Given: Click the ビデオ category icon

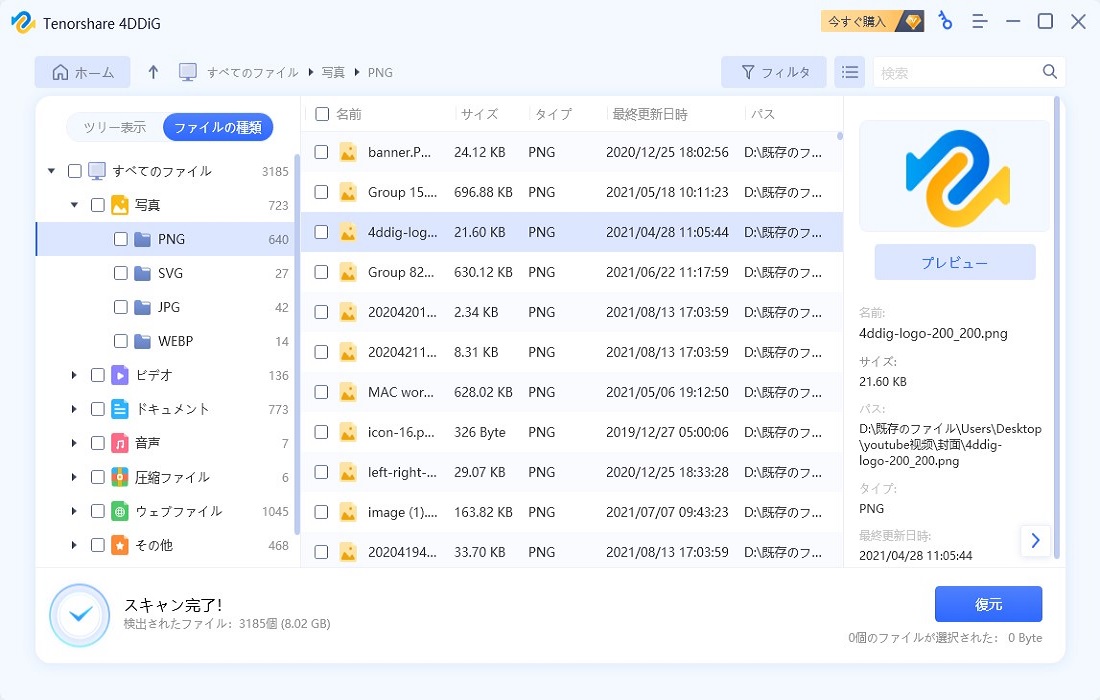Looking at the screenshot, I should click(x=120, y=375).
